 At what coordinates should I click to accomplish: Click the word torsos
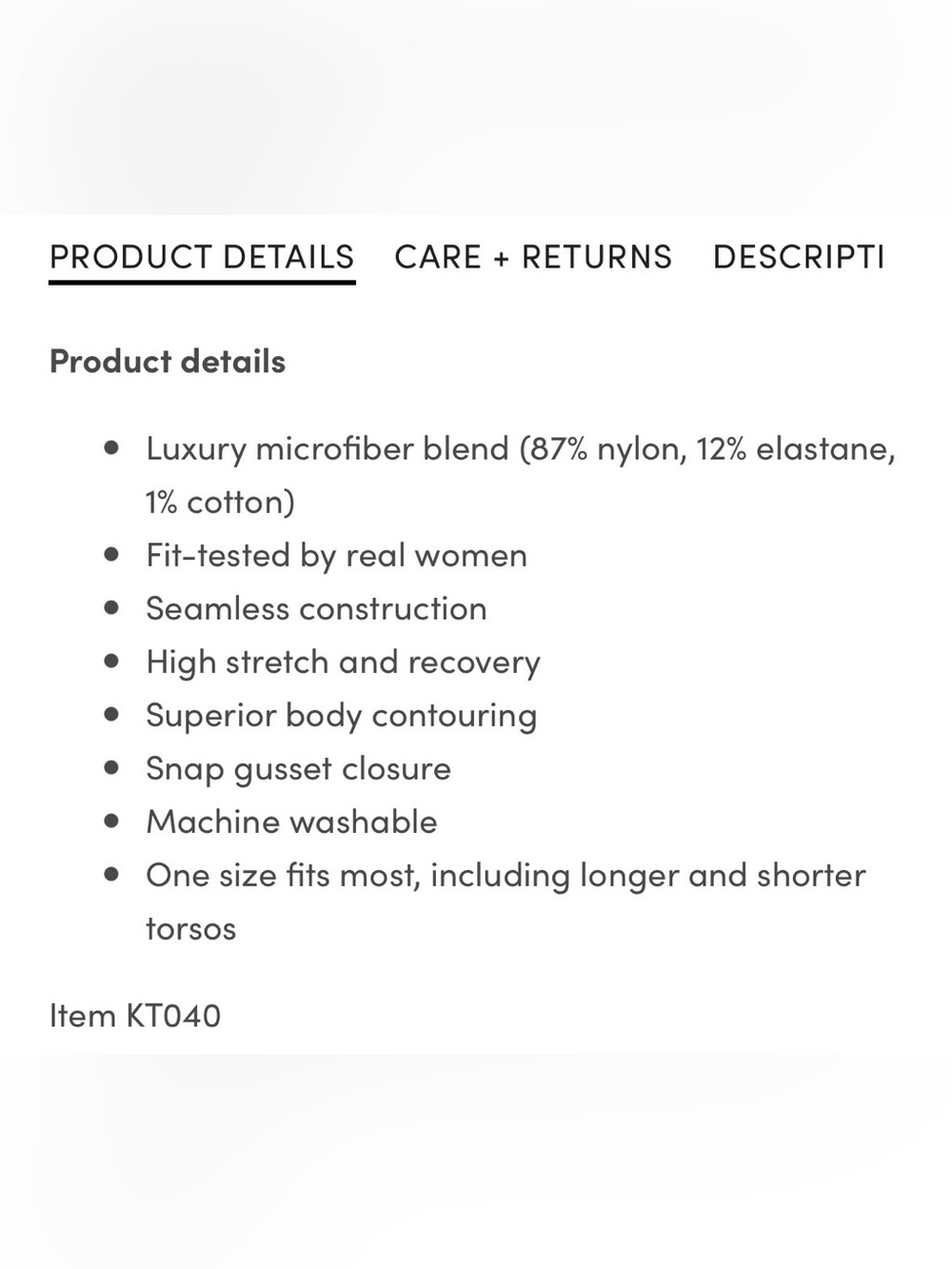click(x=190, y=928)
